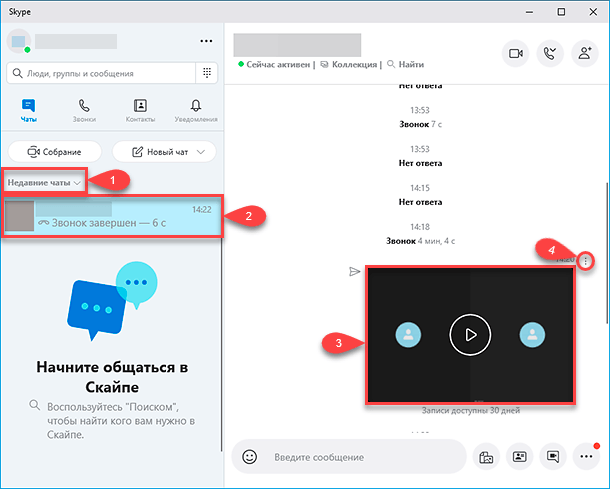Record a video message icon
The height and width of the screenshot is (489, 610).
point(553,457)
